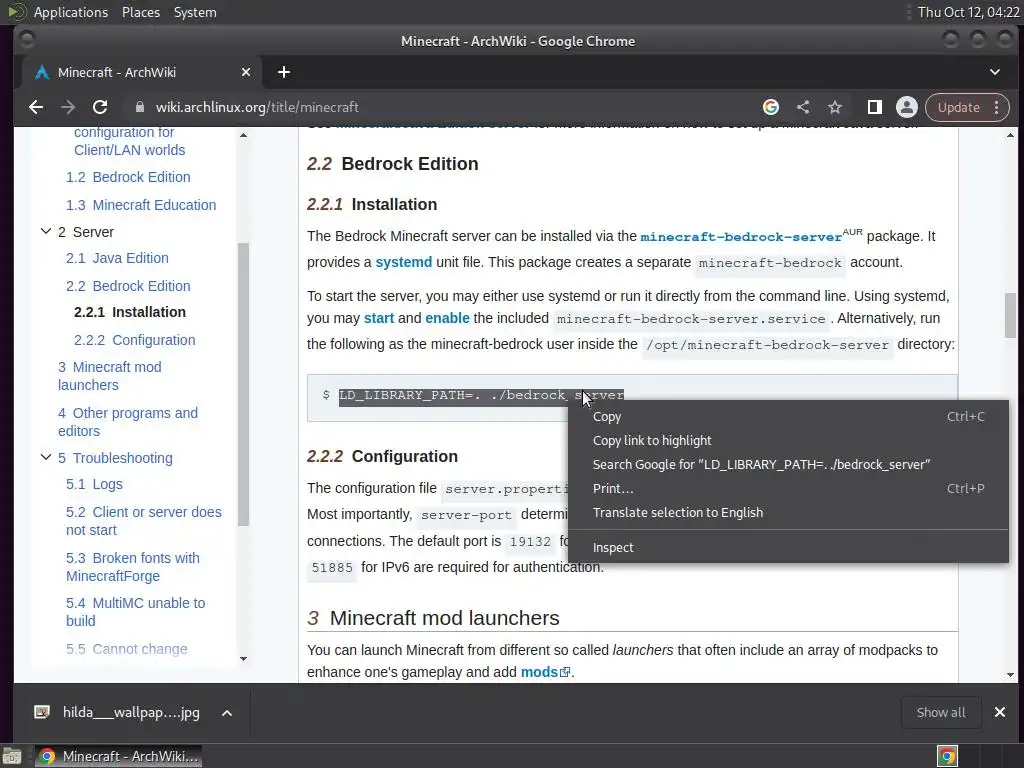Click the forward navigation arrow
This screenshot has height=768, width=1024.
coord(68,107)
